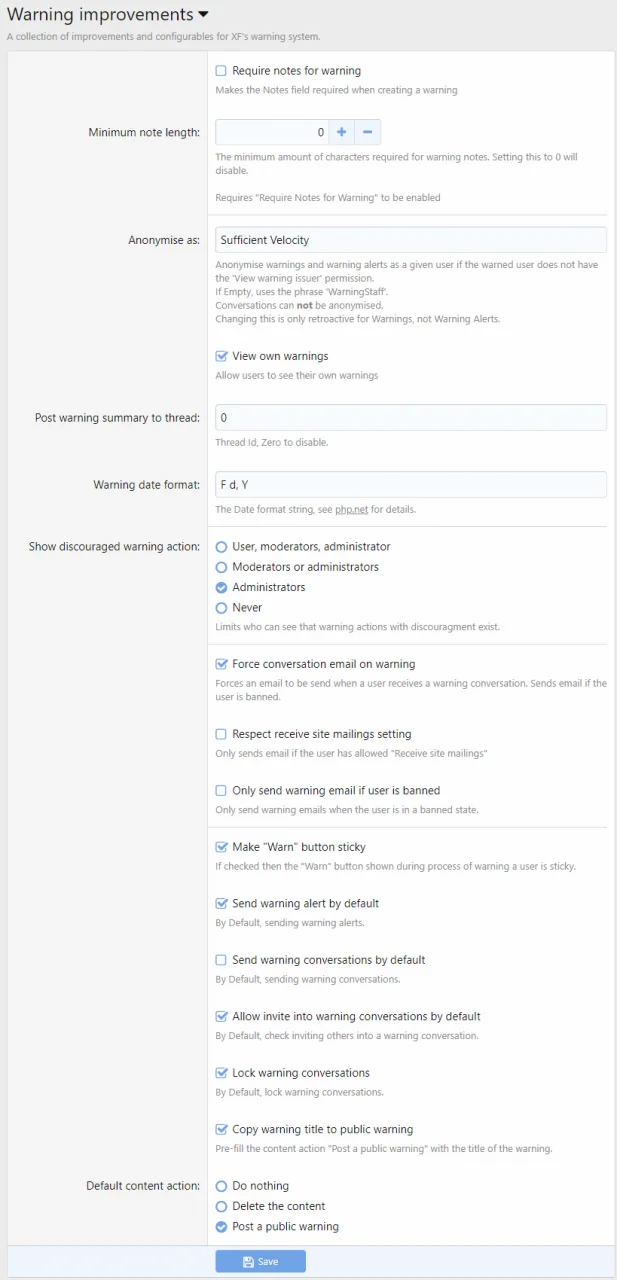Click the minus stepper to decrease note length
617x1280 pixels.
click(x=367, y=131)
